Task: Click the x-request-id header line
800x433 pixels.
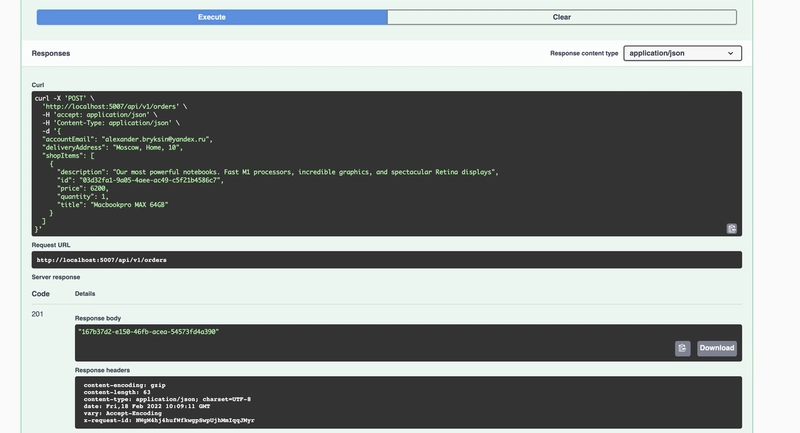Action: tap(169, 420)
